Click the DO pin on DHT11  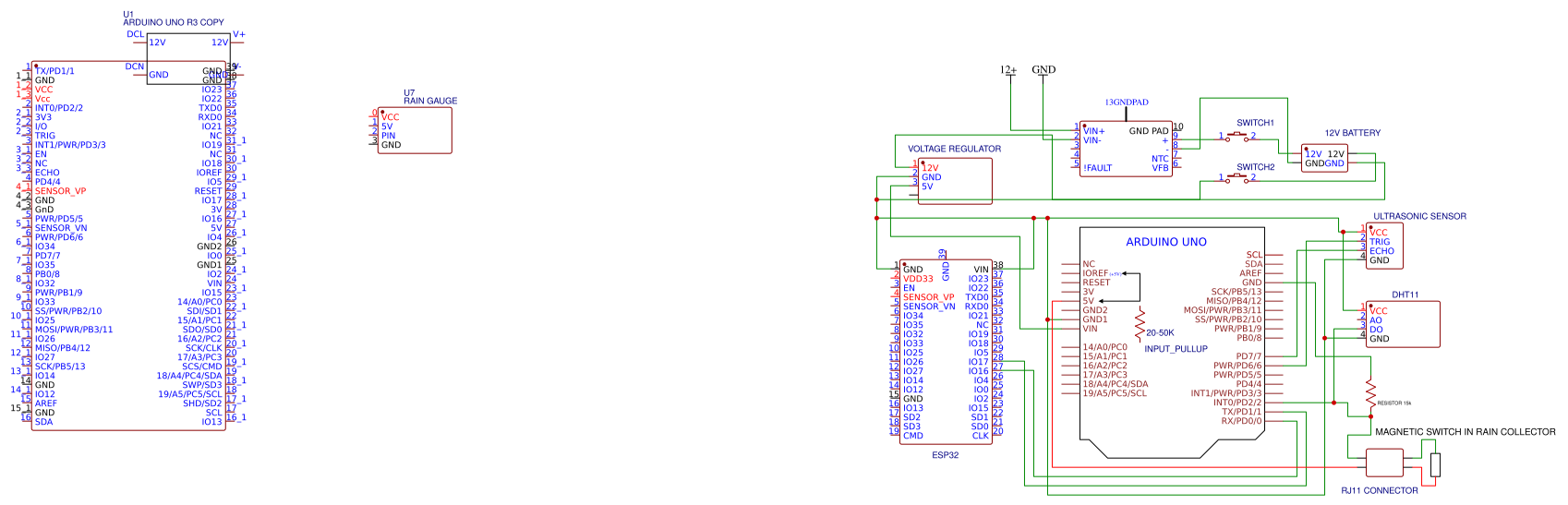click(1376, 330)
